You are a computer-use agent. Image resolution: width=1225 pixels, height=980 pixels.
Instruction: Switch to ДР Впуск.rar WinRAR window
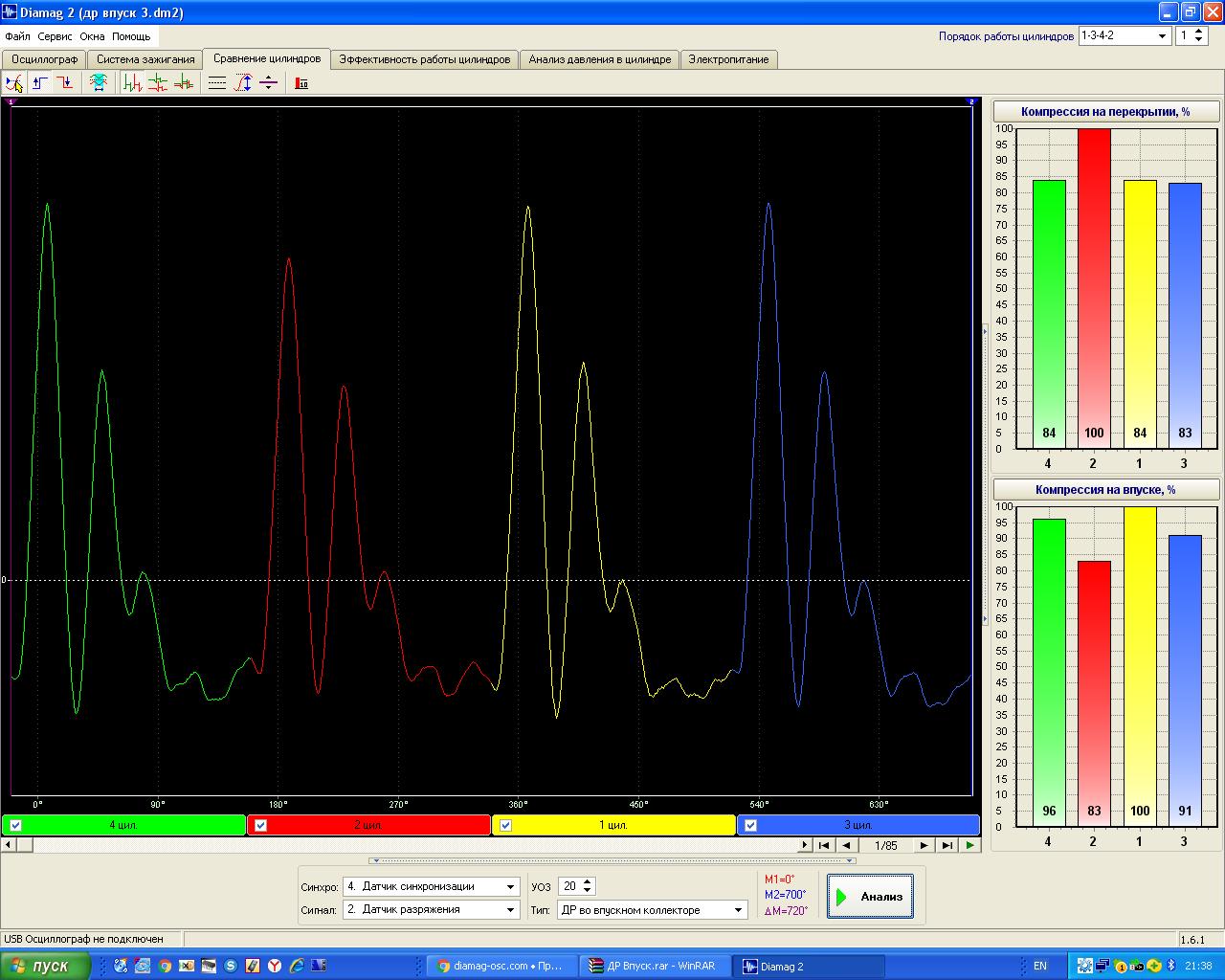pyautogui.click(x=657, y=966)
